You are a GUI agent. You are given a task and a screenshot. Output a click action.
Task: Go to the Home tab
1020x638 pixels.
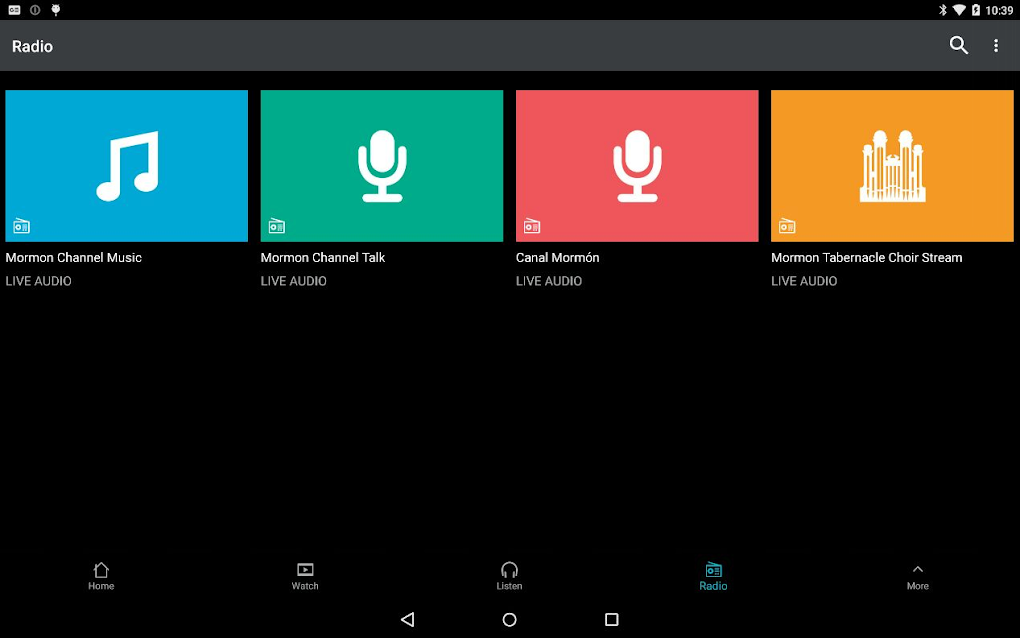click(x=101, y=576)
